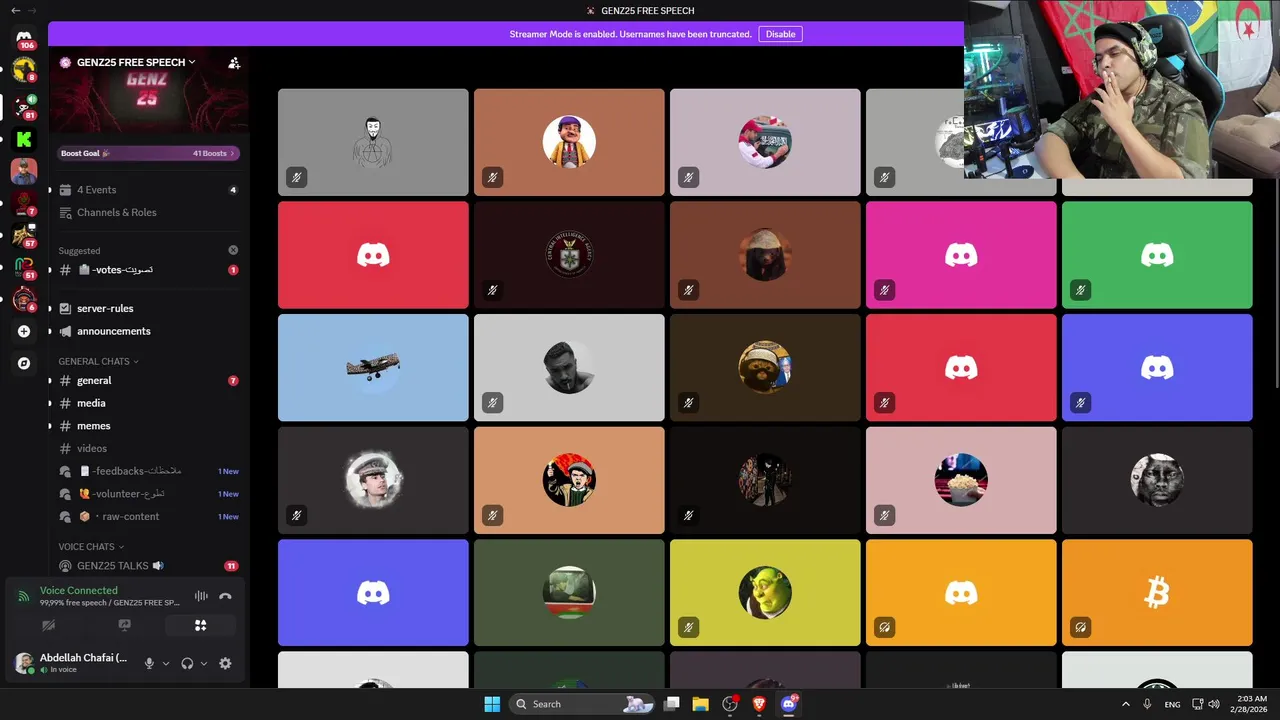Open the raw-content forum channel
The width and height of the screenshot is (1280, 720).
click(148, 516)
